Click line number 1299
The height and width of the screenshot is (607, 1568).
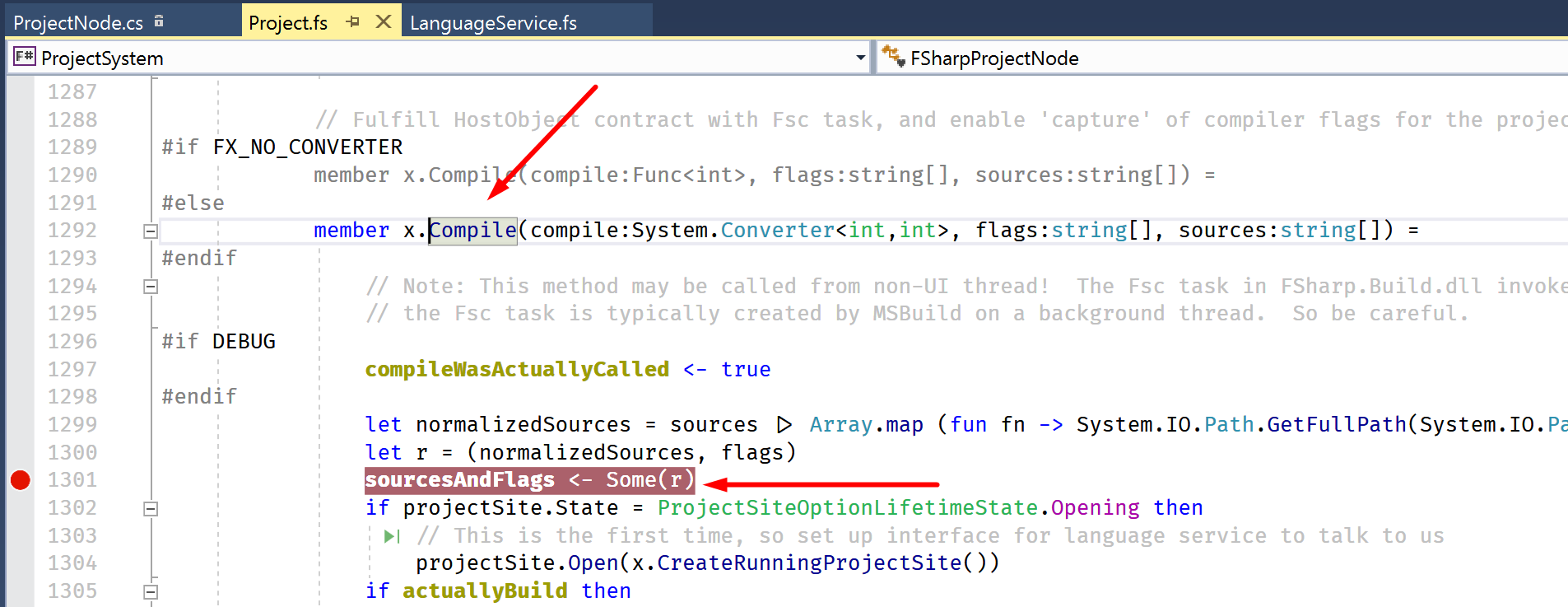[72, 424]
